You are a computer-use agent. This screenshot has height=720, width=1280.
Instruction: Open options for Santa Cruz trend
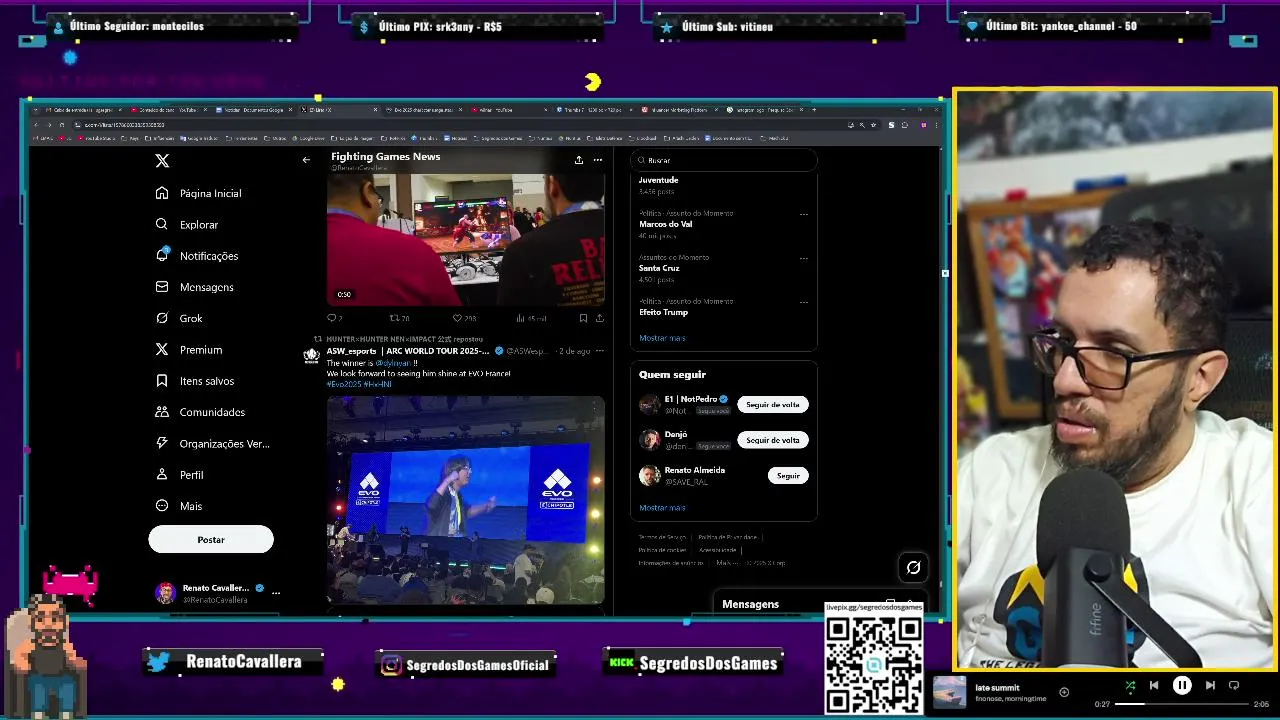(x=803, y=258)
